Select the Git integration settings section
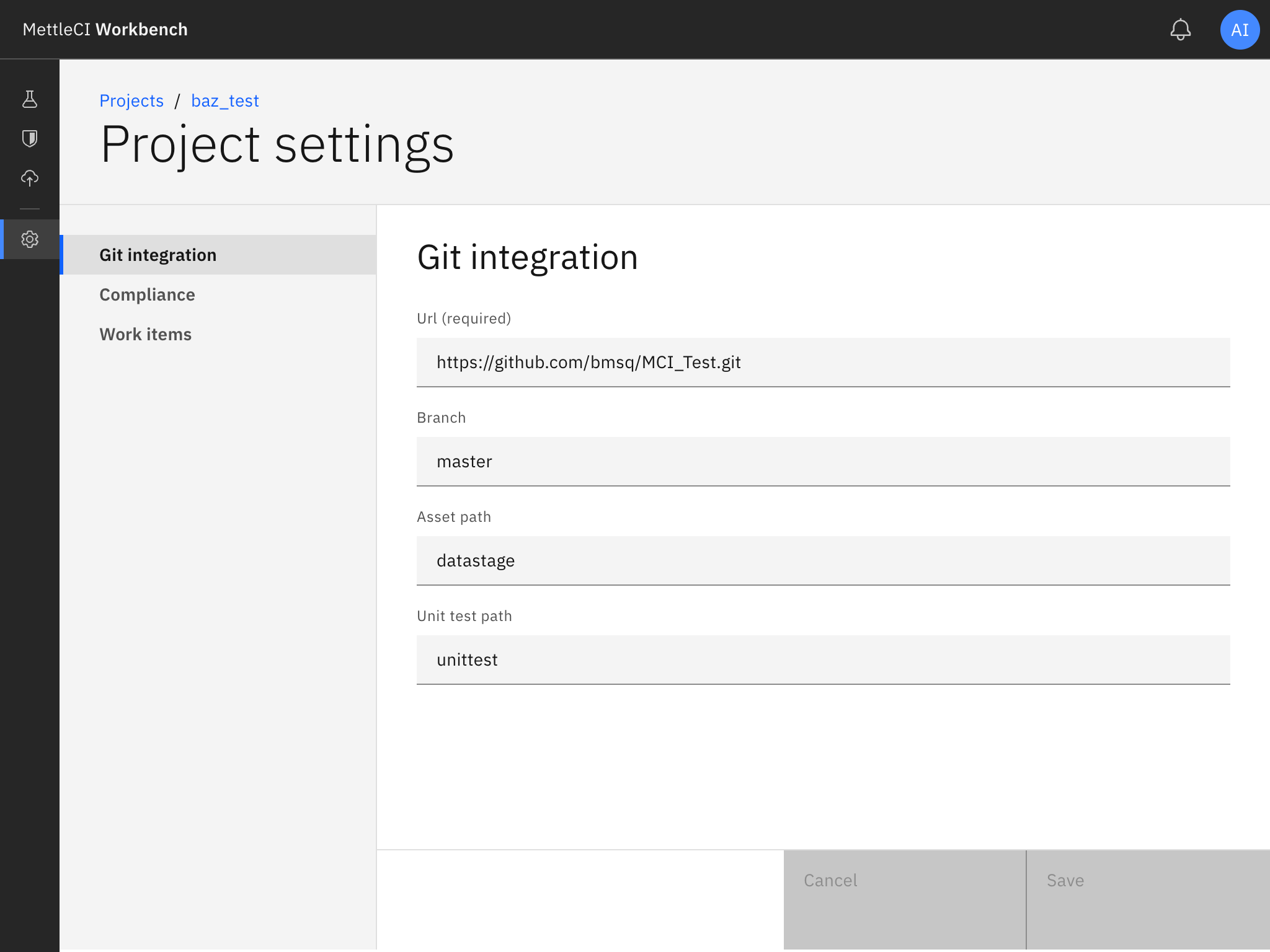 coord(158,254)
